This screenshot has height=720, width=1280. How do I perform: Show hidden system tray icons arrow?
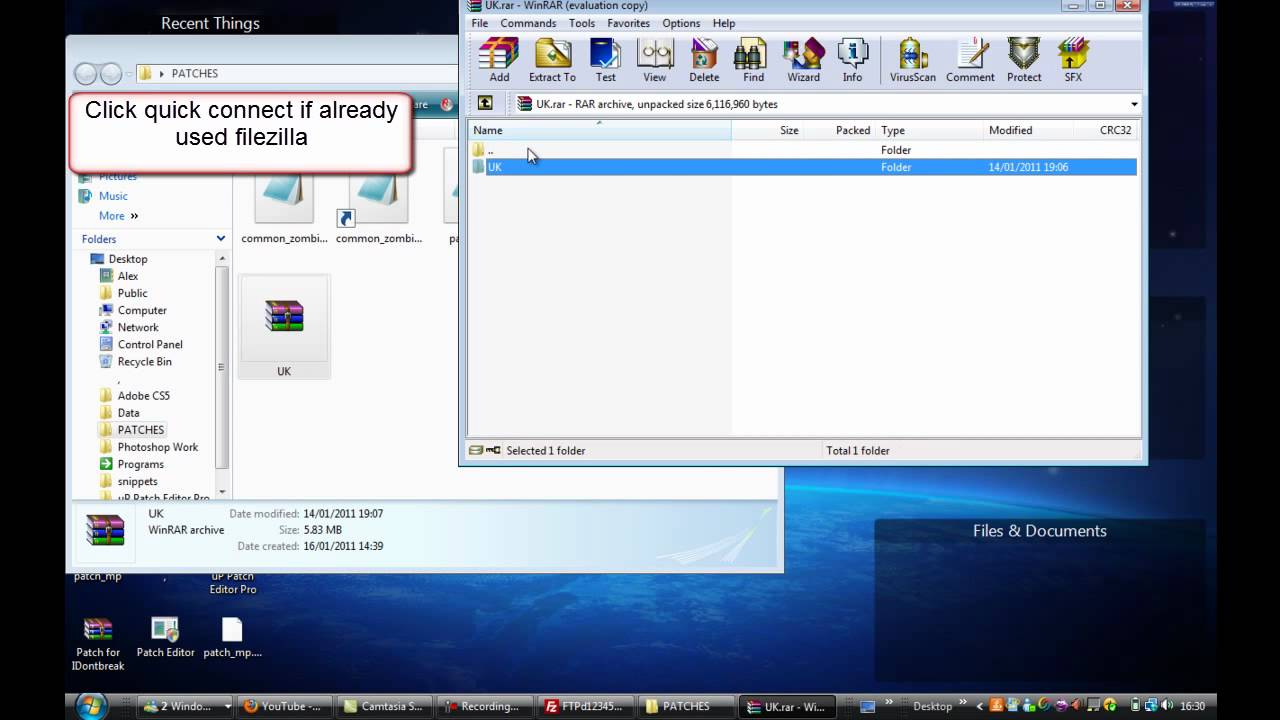point(980,706)
